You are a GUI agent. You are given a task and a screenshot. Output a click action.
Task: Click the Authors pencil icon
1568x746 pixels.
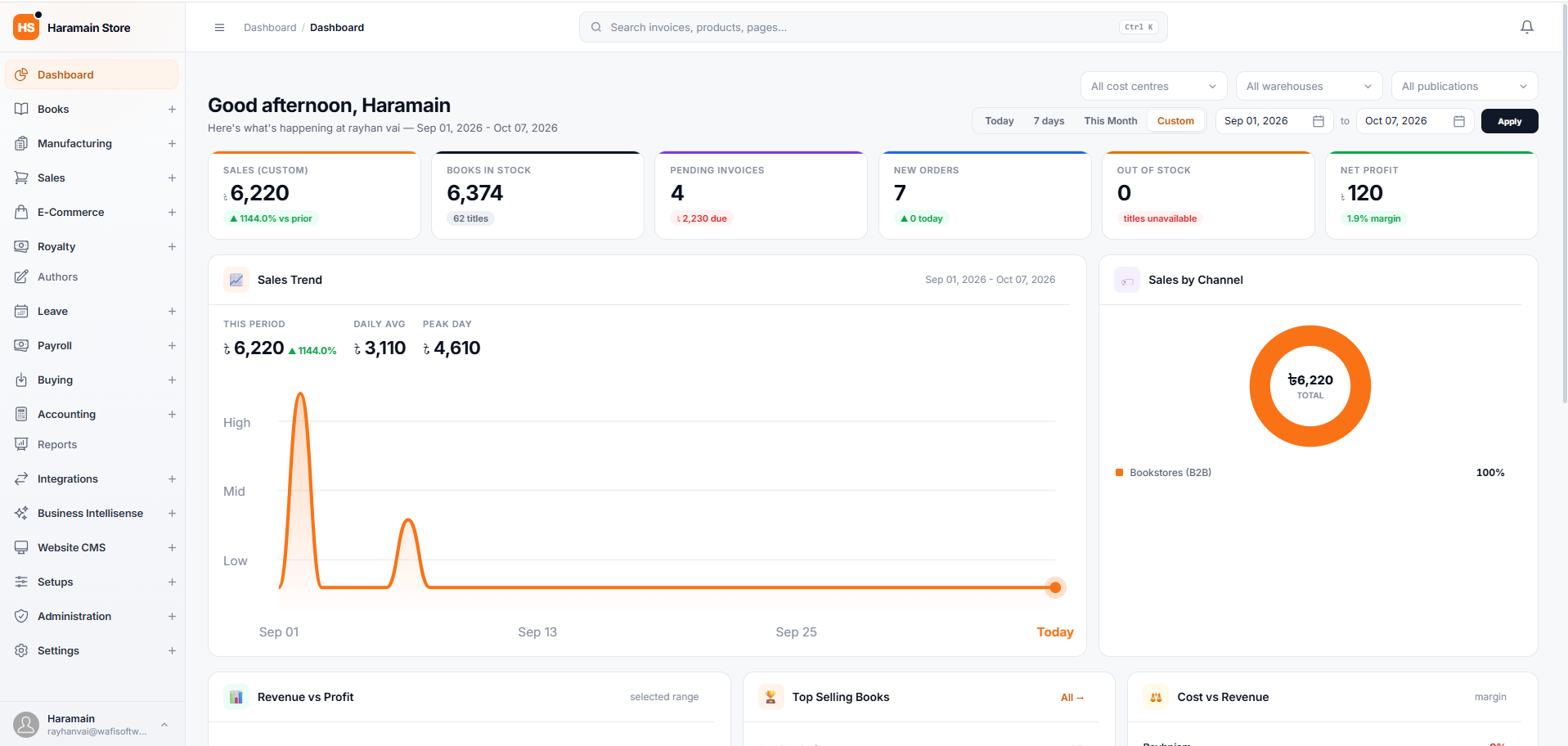[21, 277]
